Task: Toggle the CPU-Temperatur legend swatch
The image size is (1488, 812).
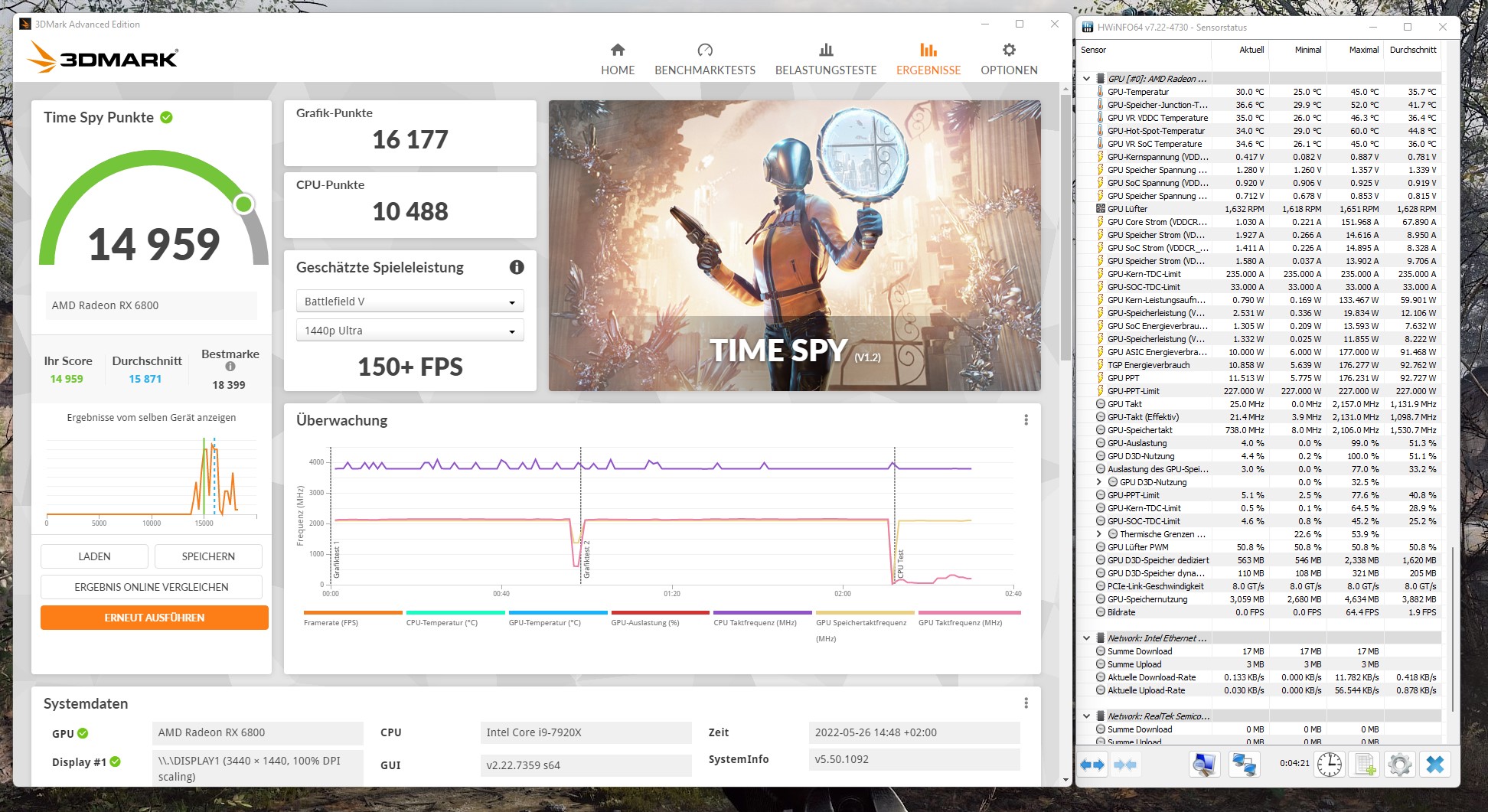Action: pyautogui.click(x=455, y=612)
